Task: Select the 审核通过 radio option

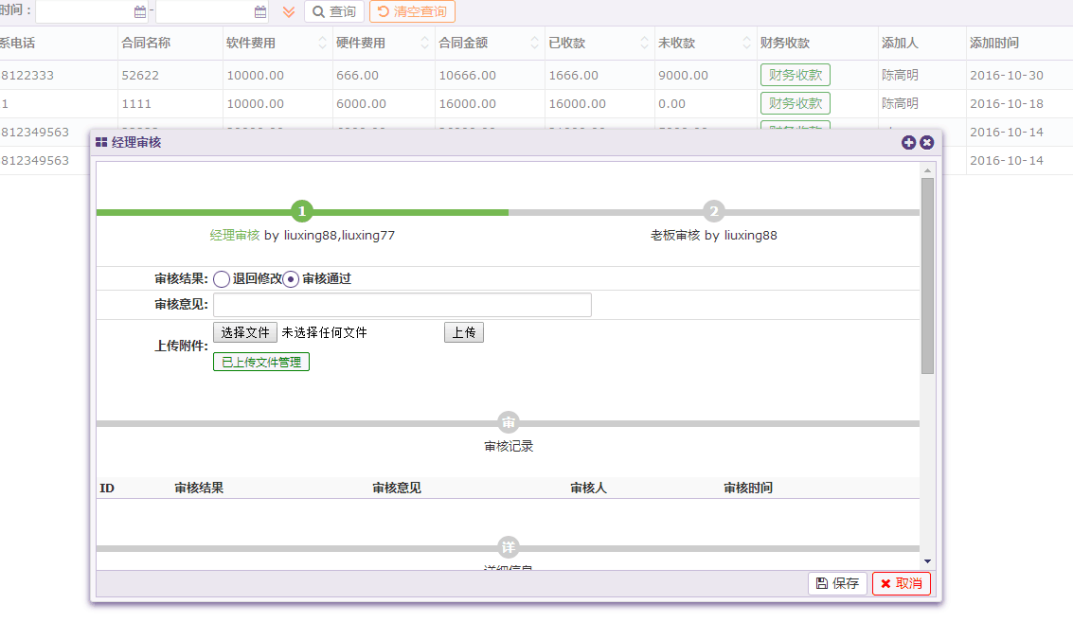Action: coord(291,279)
